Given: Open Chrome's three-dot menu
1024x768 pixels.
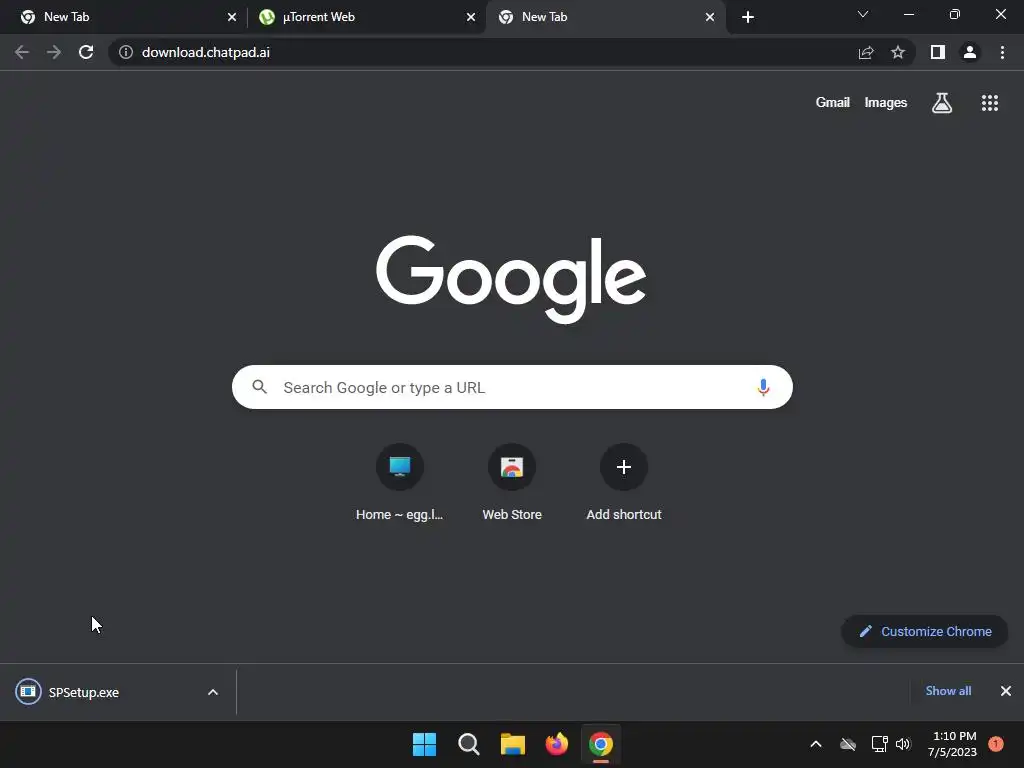Looking at the screenshot, I should click(x=1002, y=52).
